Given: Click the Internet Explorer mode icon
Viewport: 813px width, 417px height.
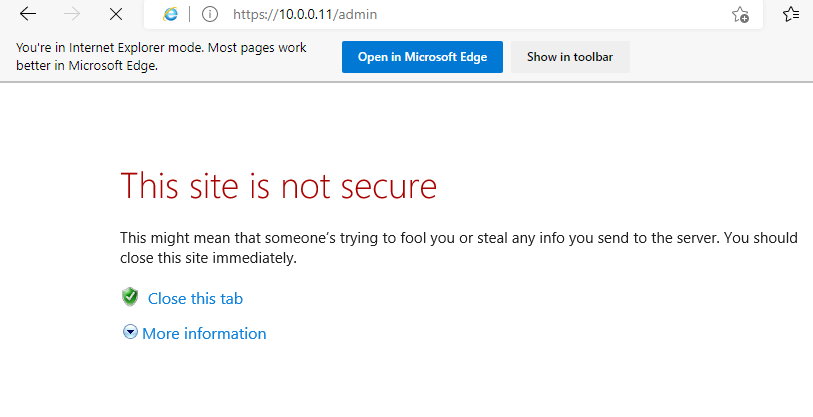Looking at the screenshot, I should (171, 14).
